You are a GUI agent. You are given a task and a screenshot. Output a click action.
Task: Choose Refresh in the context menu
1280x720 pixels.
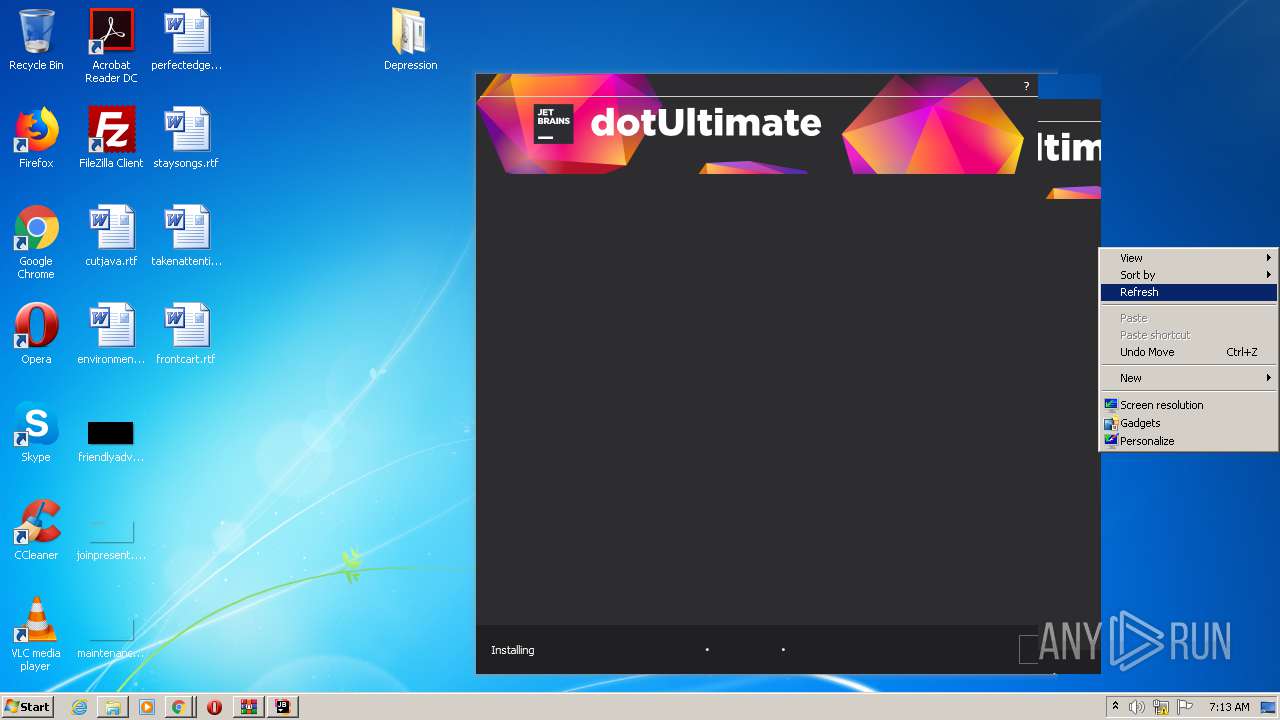tap(1188, 292)
